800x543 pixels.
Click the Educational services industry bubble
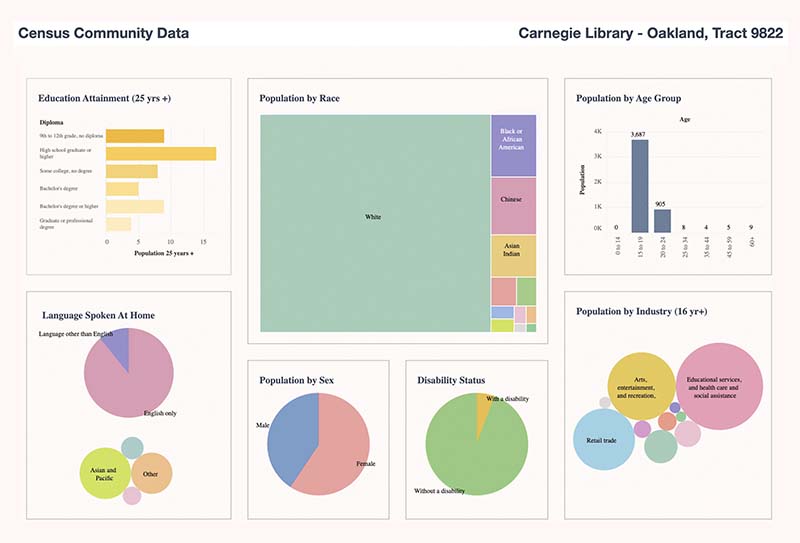click(719, 386)
